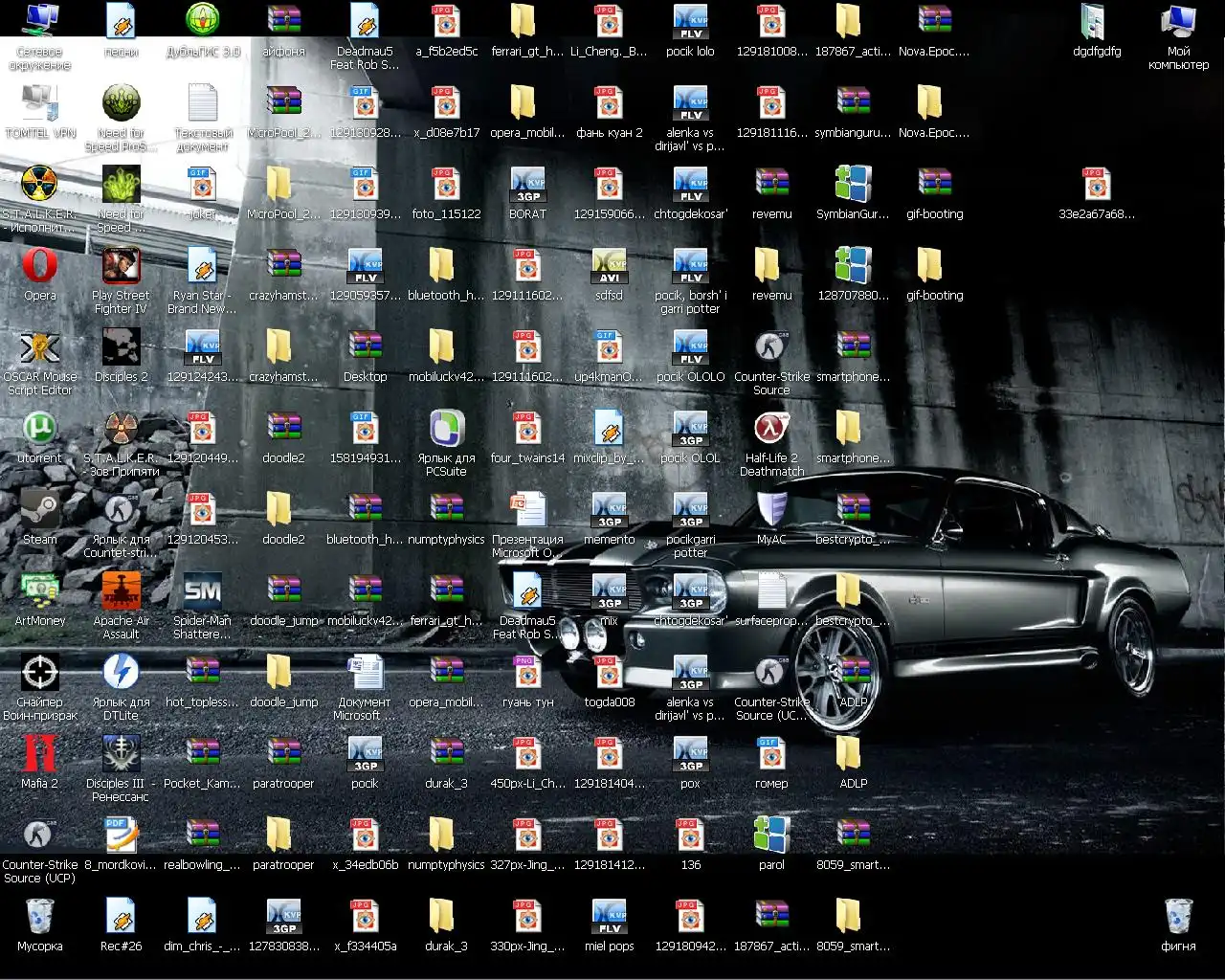This screenshot has width=1225, height=980.
Task: Click the Half-Life 2 Deathmatch icon
Action: [x=771, y=429]
